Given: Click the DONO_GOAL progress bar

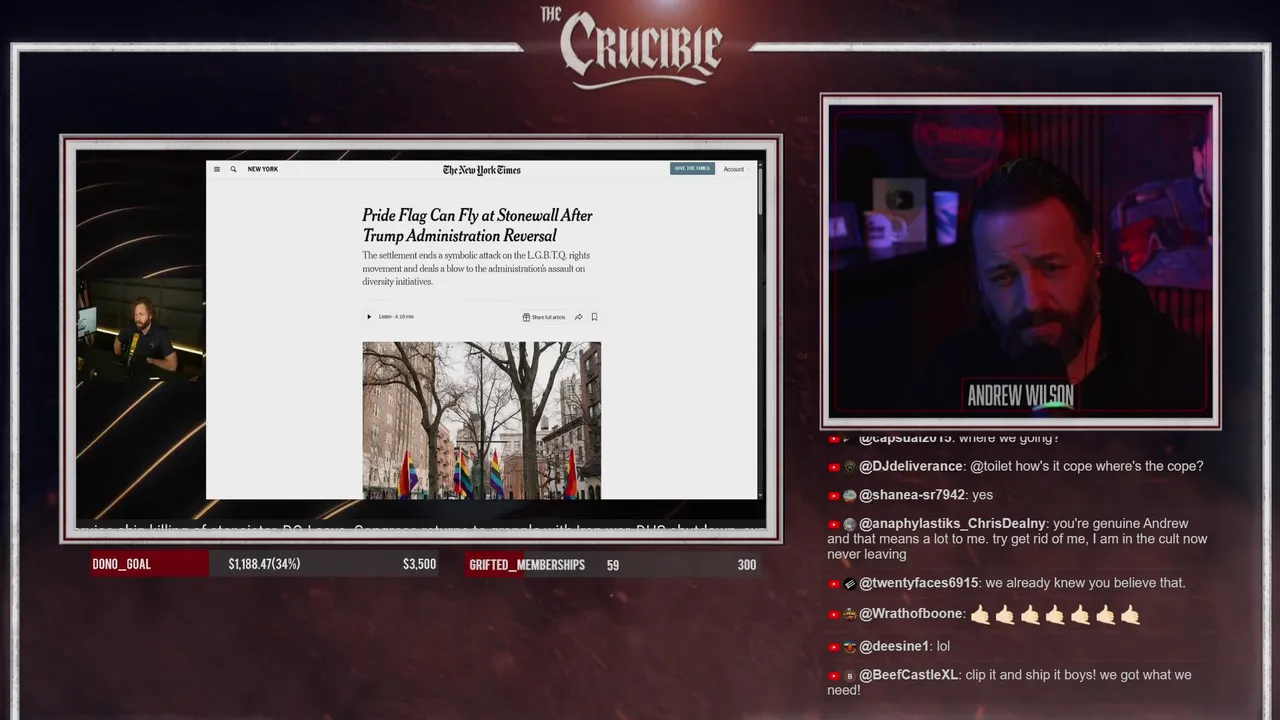Looking at the screenshot, I should click(265, 564).
